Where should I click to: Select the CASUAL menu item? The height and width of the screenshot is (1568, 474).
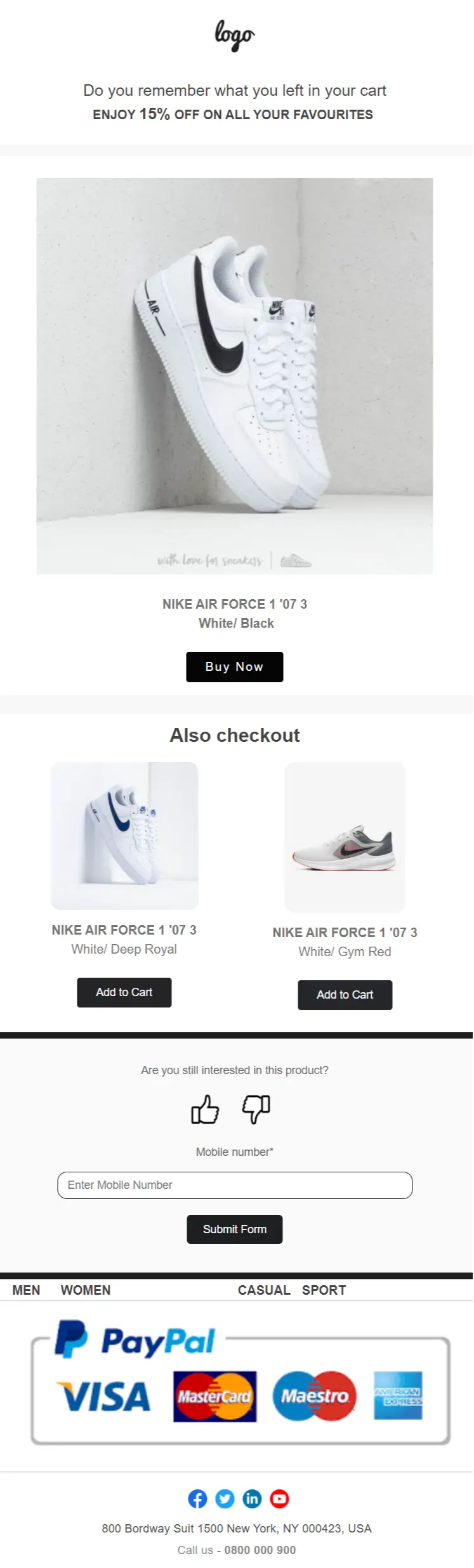pos(264,1290)
